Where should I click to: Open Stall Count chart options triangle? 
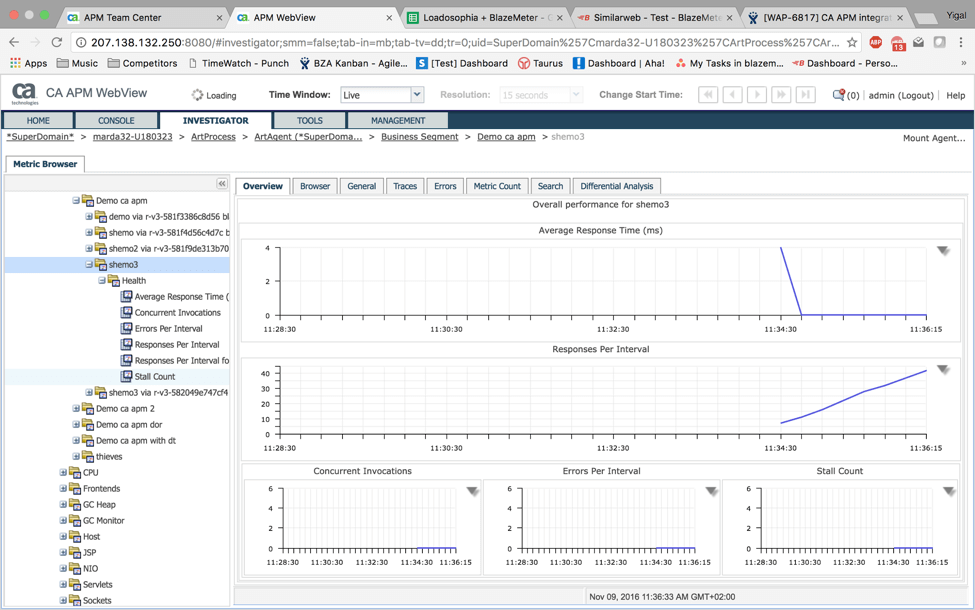(949, 491)
